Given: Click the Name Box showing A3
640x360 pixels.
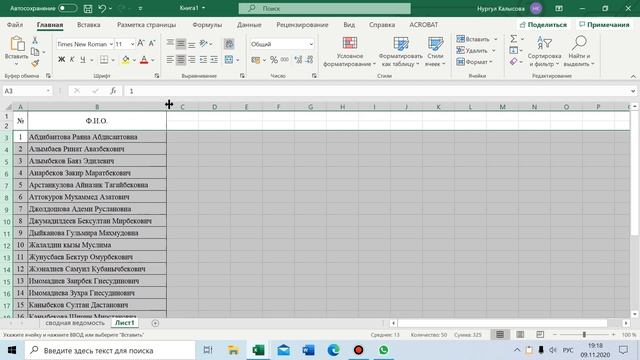Looking at the screenshot, I should coord(27,91).
